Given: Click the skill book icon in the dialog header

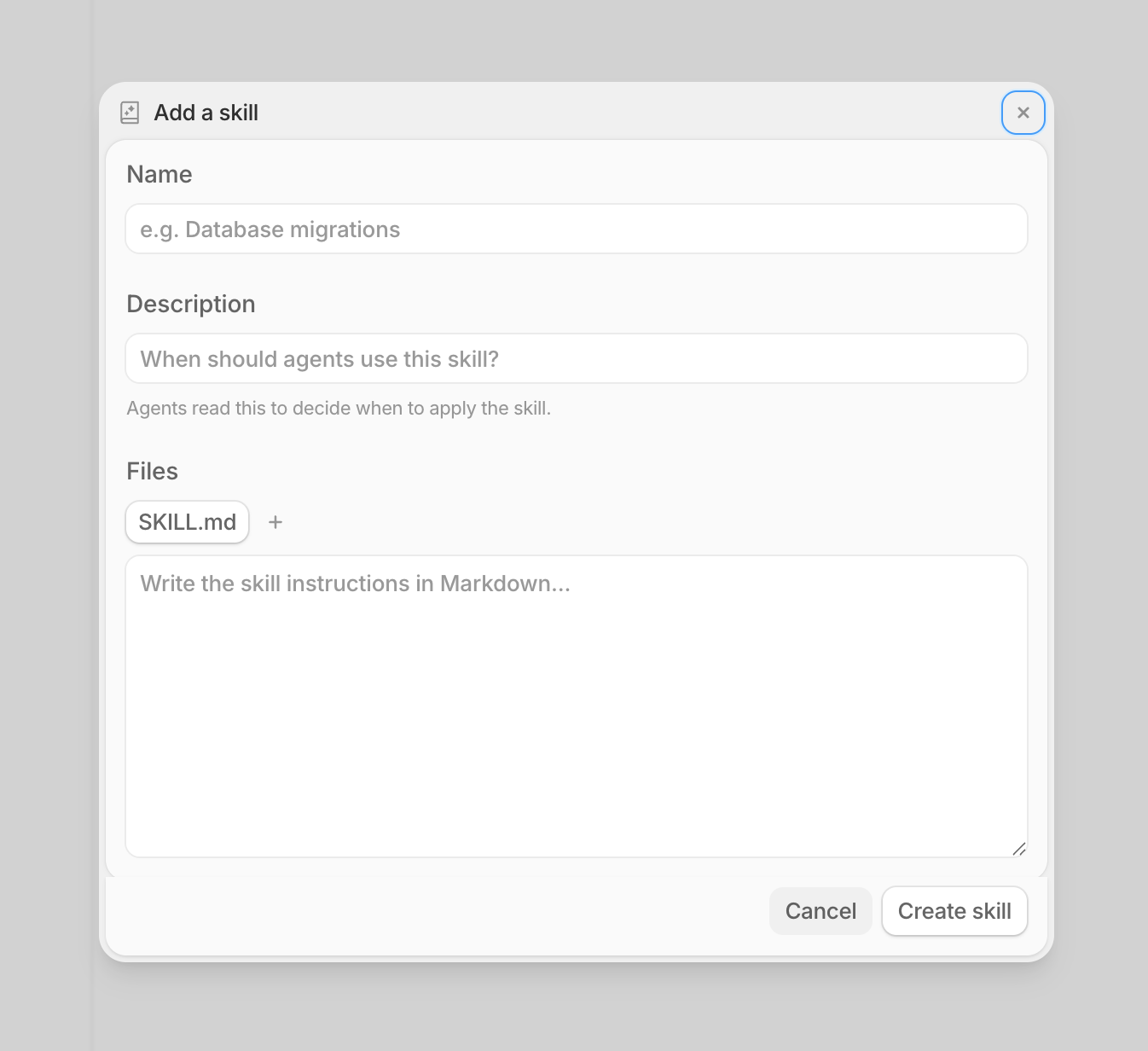Looking at the screenshot, I should [130, 113].
